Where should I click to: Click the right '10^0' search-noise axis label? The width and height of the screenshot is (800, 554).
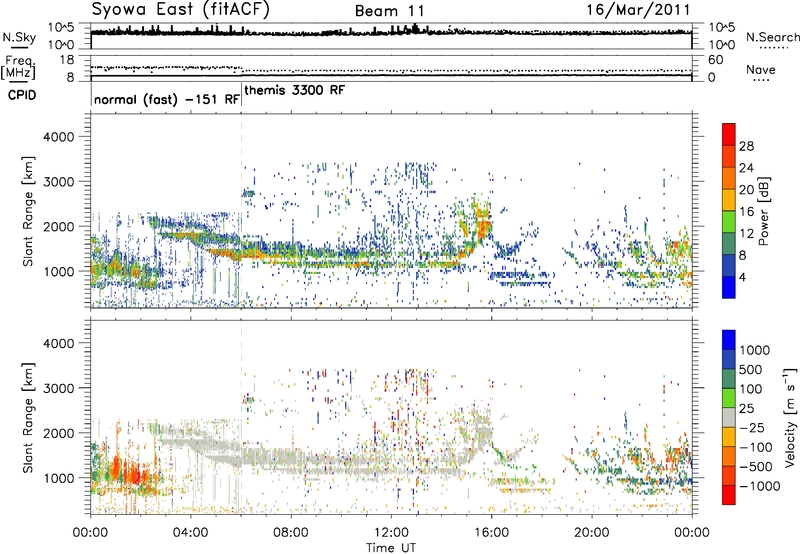[721, 45]
